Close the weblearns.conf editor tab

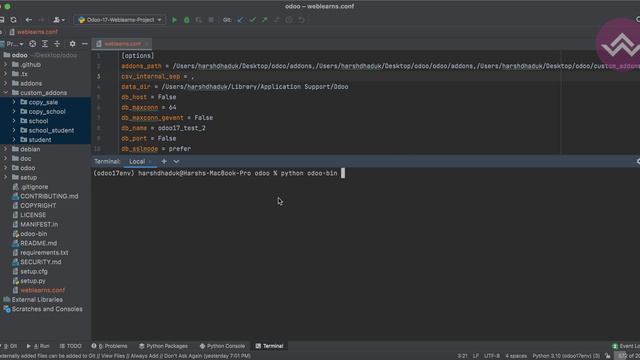tap(147, 44)
